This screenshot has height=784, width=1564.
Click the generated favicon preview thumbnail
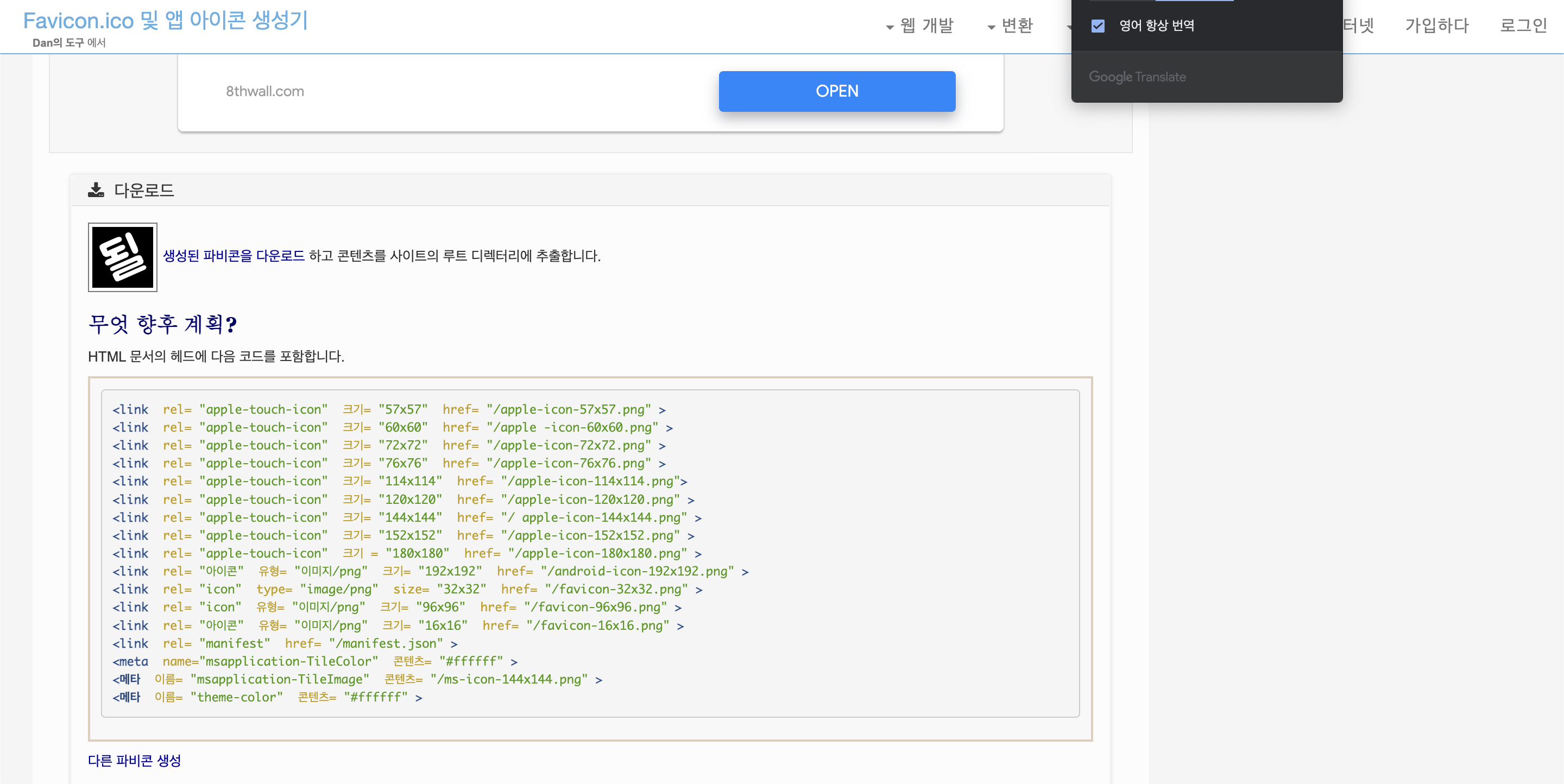[123, 257]
